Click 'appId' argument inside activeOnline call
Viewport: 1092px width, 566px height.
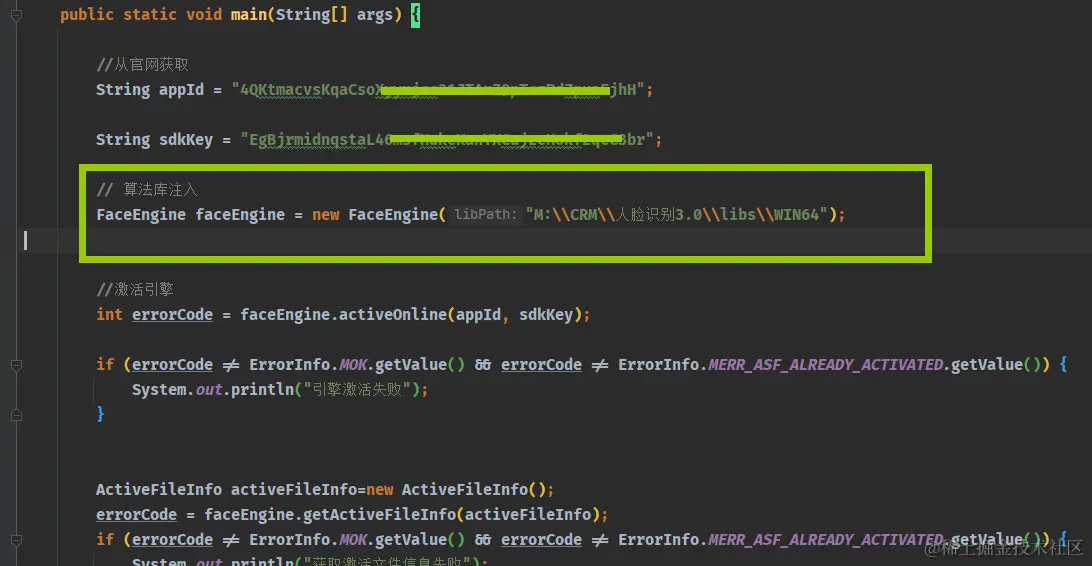click(478, 315)
